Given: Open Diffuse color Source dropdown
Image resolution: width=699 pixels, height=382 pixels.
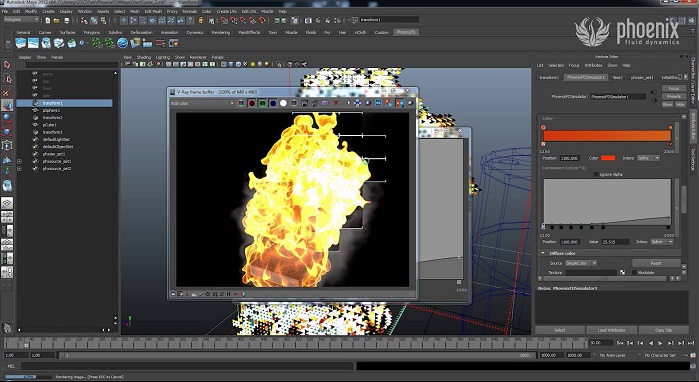Looking at the screenshot, I should [x=581, y=263].
